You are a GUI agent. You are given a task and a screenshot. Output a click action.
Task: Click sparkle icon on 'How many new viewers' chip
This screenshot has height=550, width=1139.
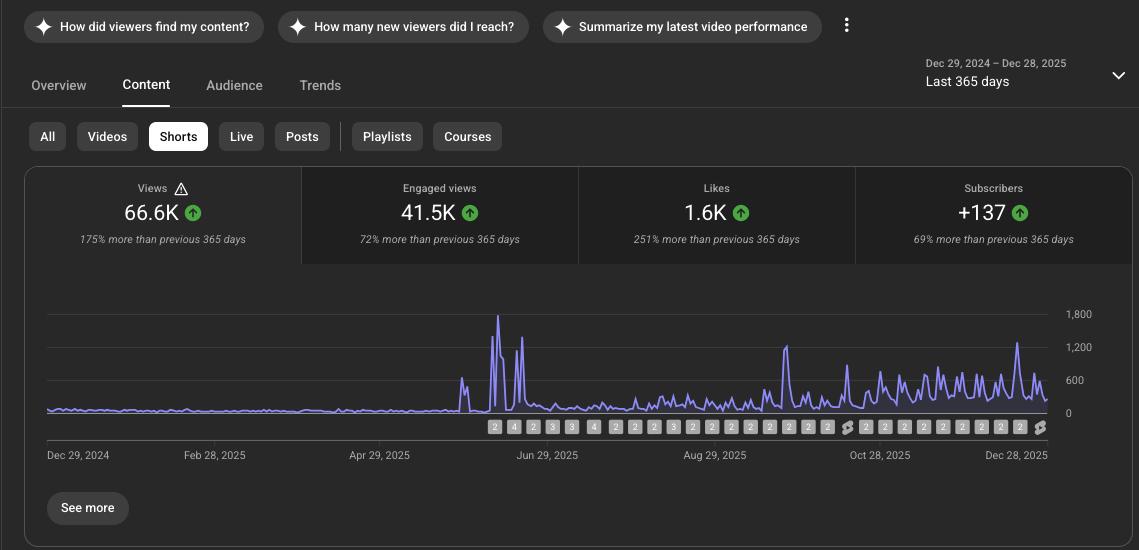297,27
